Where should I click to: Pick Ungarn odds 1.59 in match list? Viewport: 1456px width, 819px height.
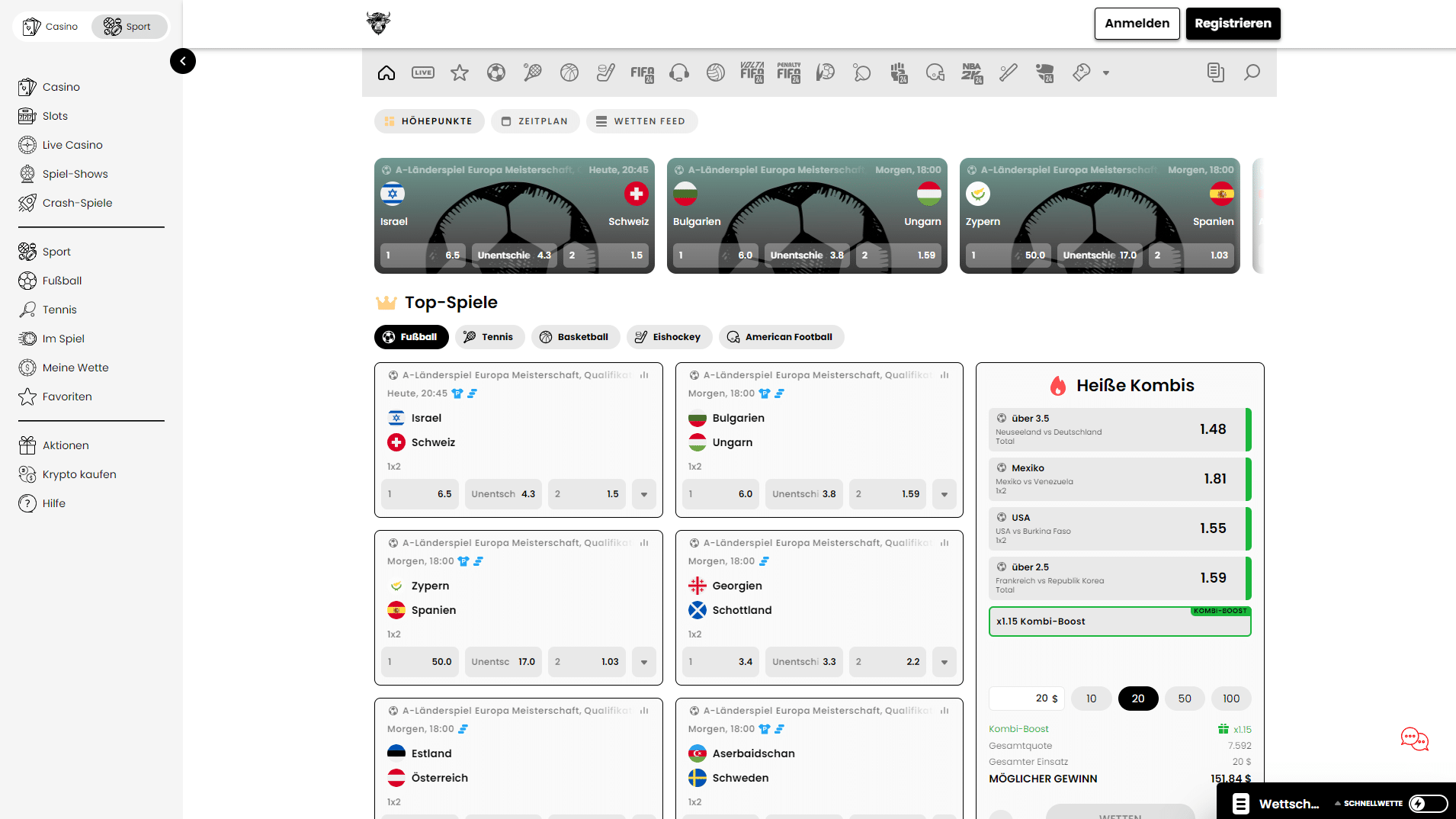point(888,494)
